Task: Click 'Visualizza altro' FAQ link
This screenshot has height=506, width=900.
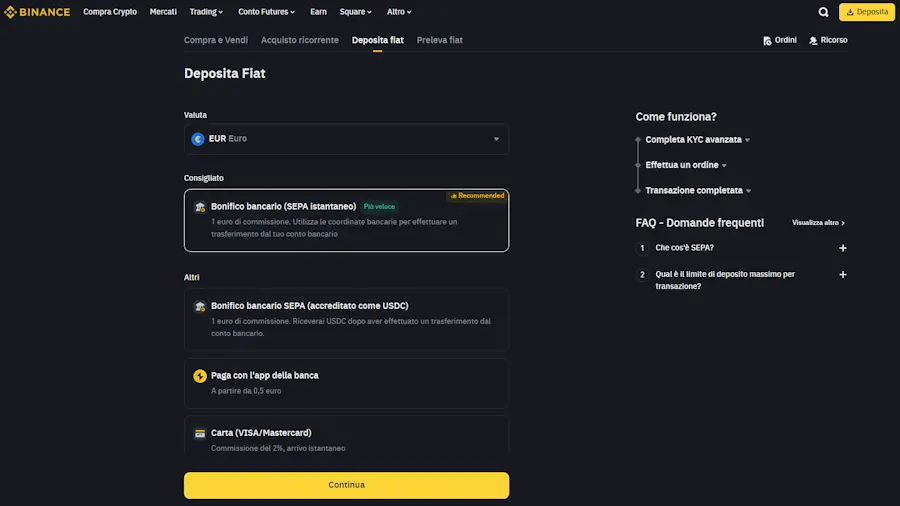Action: 818,223
